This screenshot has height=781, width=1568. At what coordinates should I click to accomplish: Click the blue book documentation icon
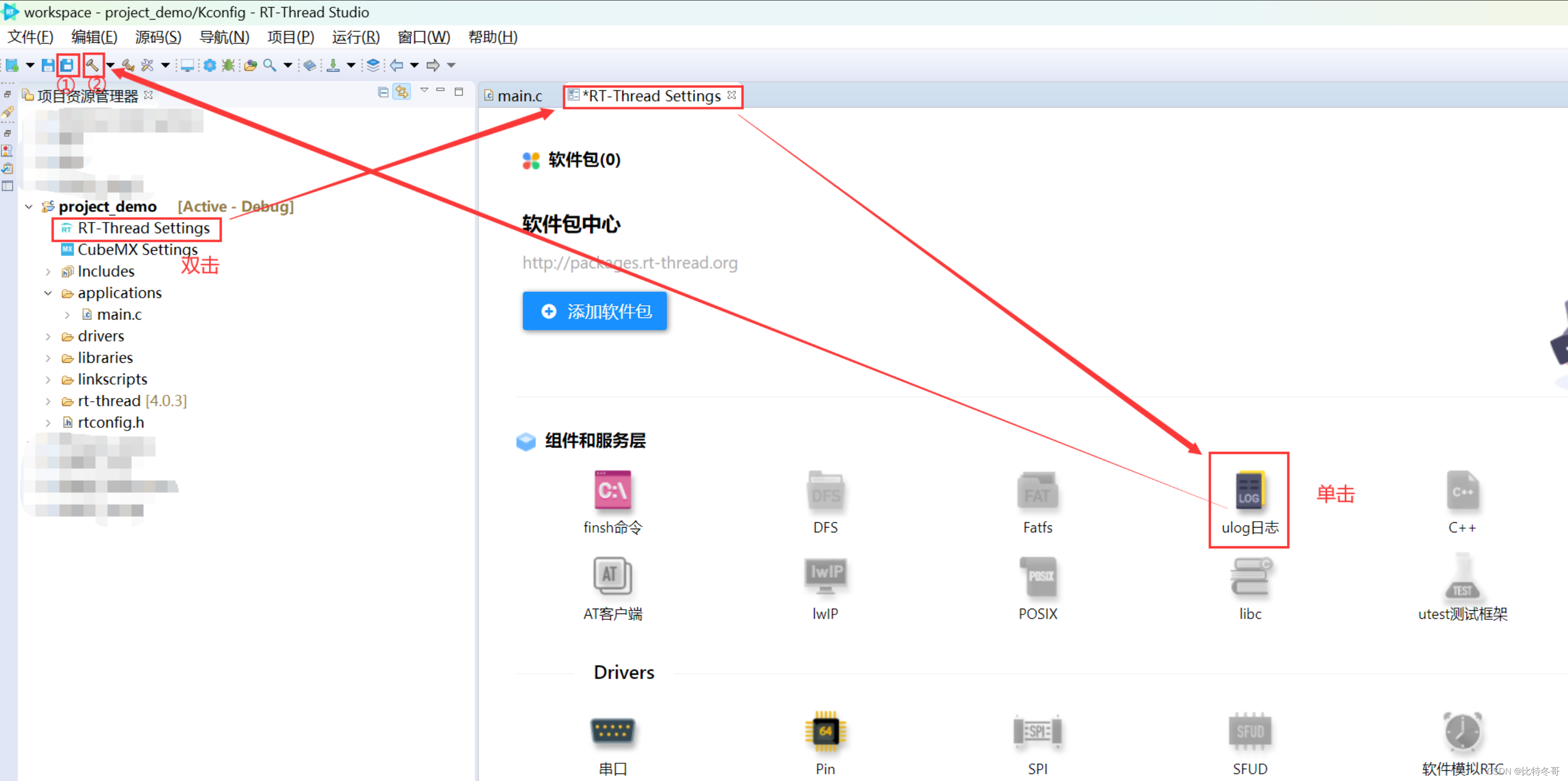310,65
